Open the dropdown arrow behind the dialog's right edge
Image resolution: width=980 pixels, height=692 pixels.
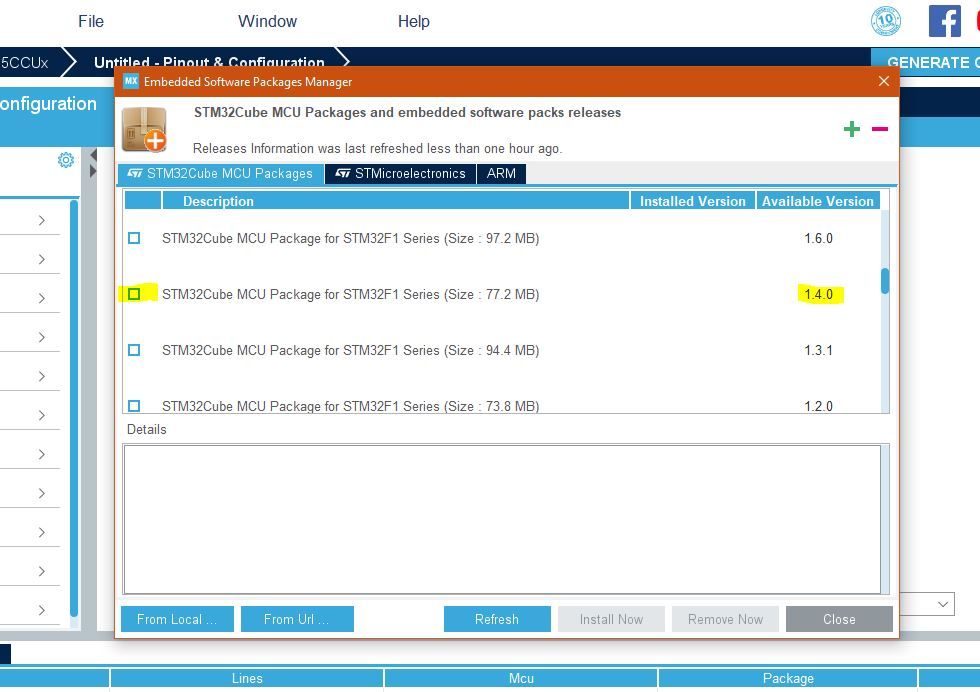[942, 604]
